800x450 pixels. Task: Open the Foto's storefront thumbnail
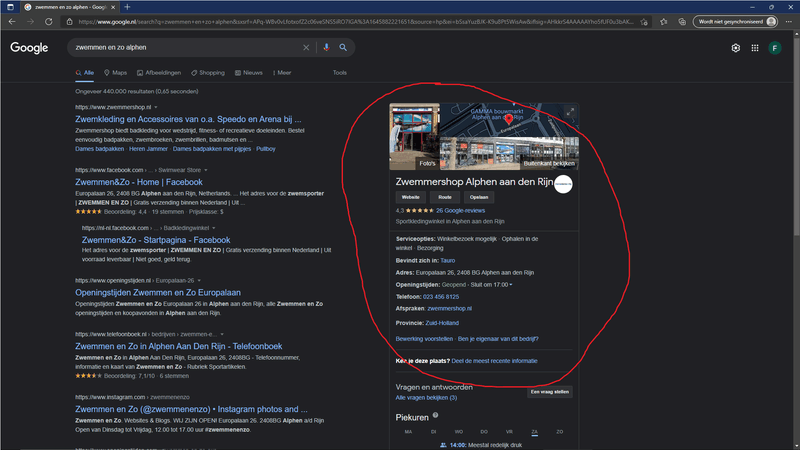click(x=414, y=137)
